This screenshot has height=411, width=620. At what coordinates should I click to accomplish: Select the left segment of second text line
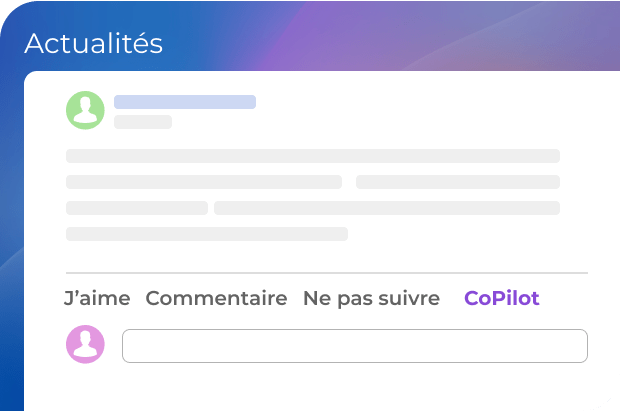(x=204, y=182)
